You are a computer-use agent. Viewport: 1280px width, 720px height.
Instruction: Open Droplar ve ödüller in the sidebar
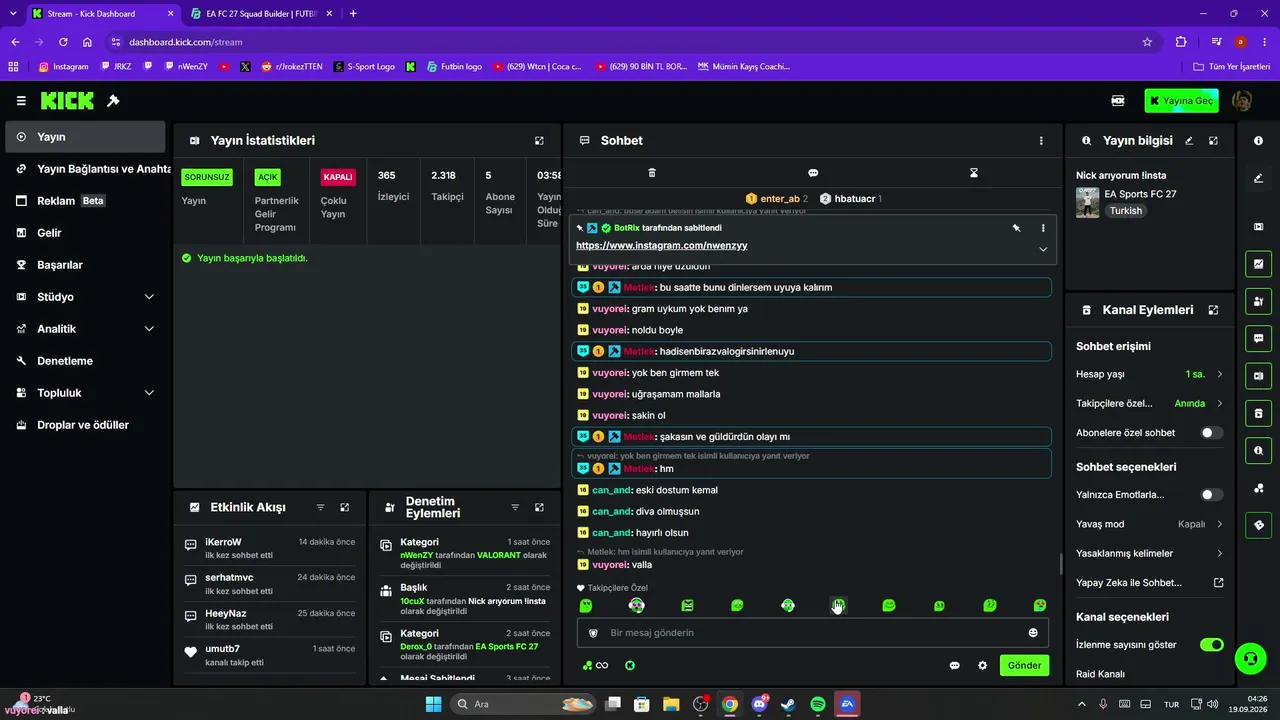(x=85, y=425)
